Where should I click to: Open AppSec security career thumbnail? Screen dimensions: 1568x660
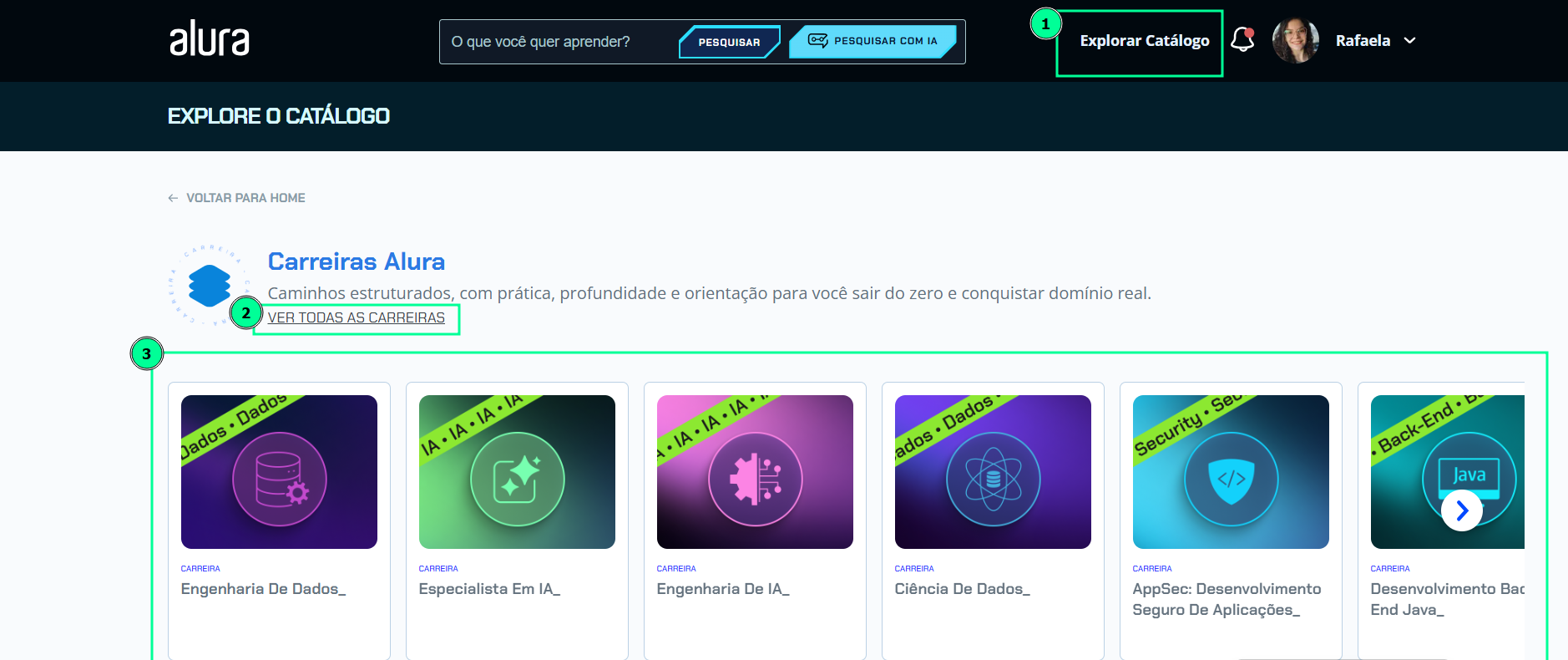coord(1231,472)
